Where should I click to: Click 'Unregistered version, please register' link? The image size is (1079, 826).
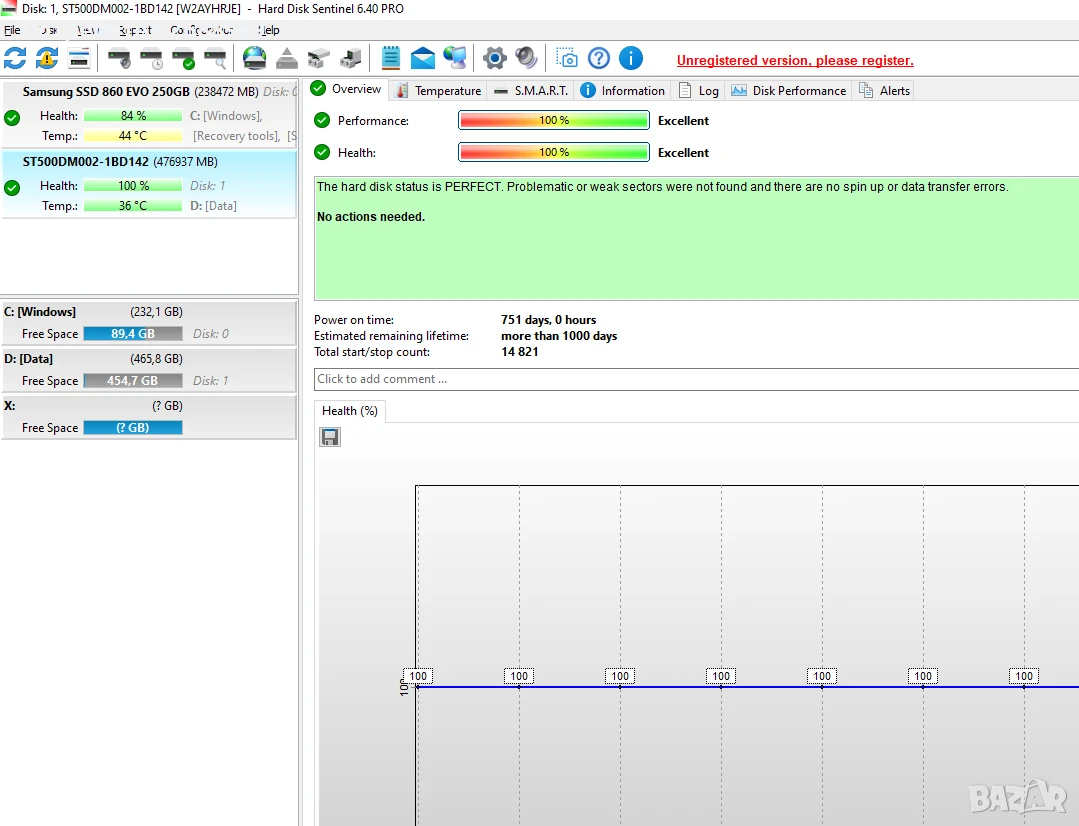click(x=795, y=61)
